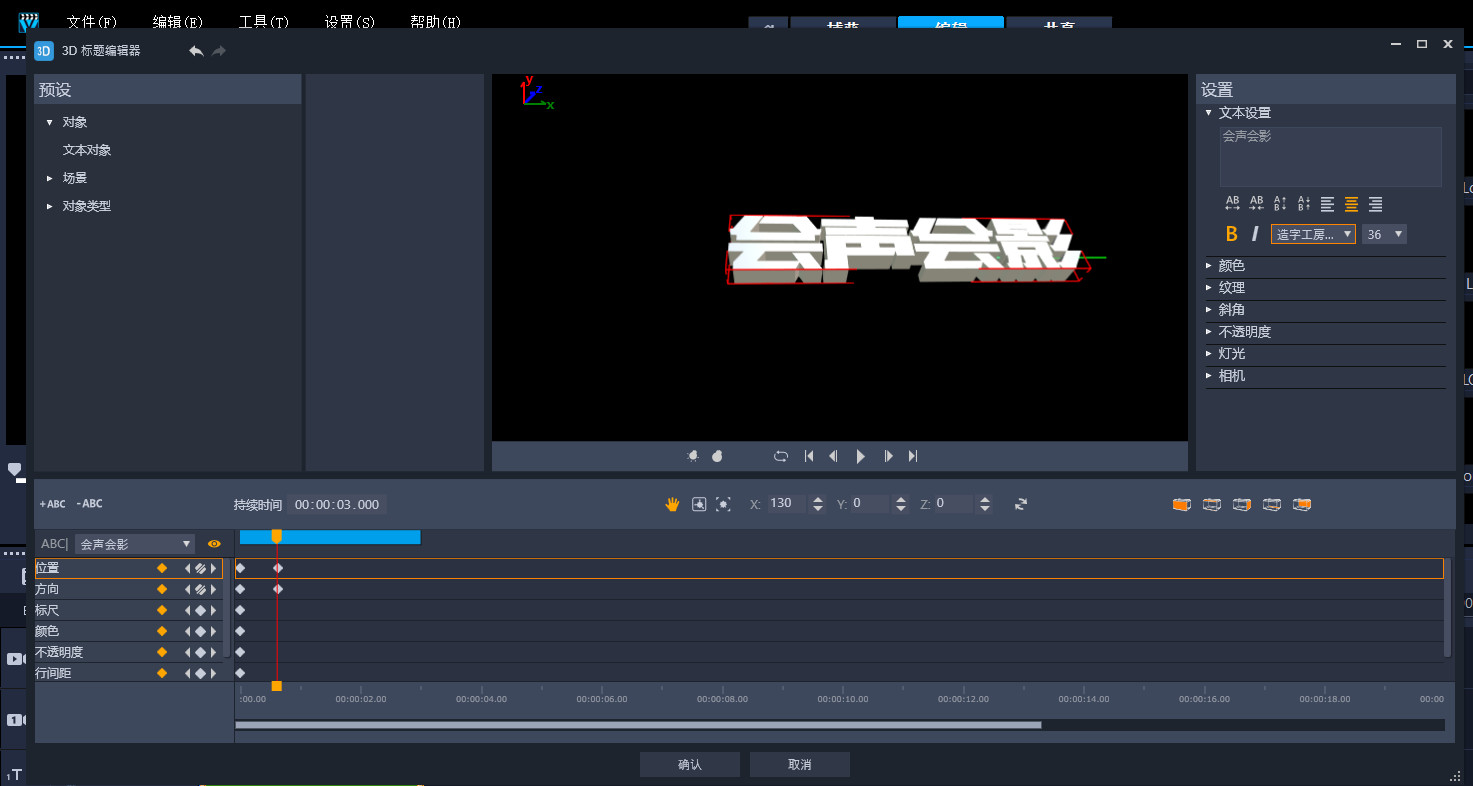Click the horizontal timeline scrollbar
The height and width of the screenshot is (786, 1473).
pos(638,725)
